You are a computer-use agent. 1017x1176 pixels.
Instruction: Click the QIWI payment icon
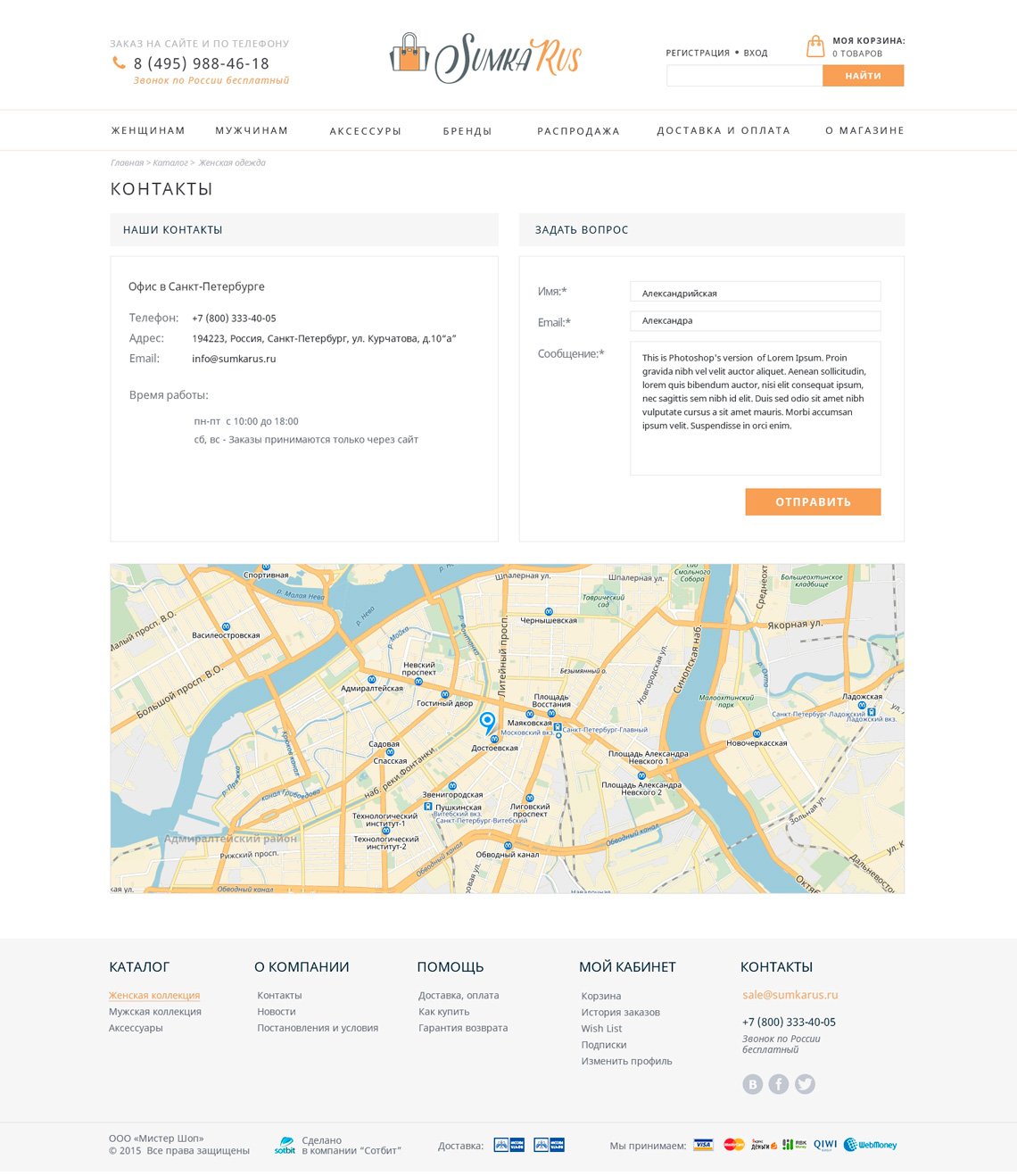tap(825, 1145)
